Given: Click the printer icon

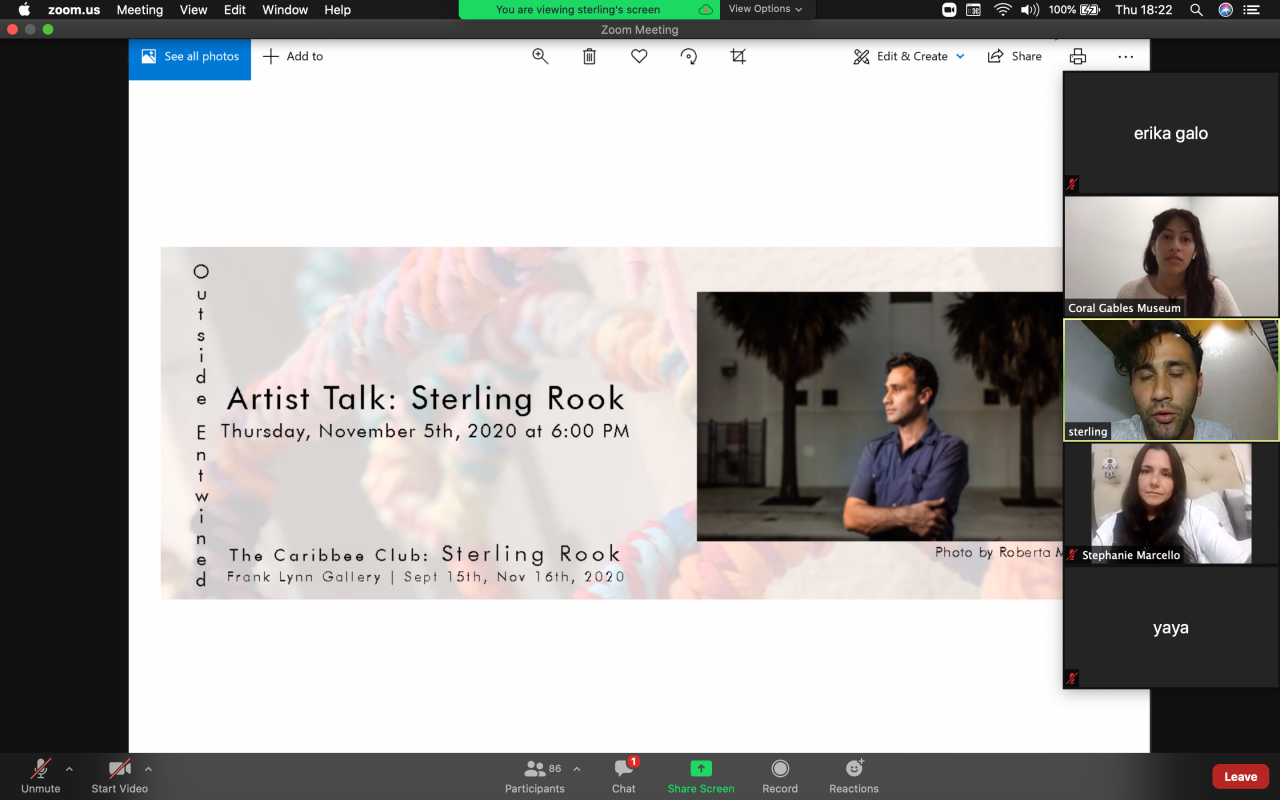Looking at the screenshot, I should coord(1077,57).
